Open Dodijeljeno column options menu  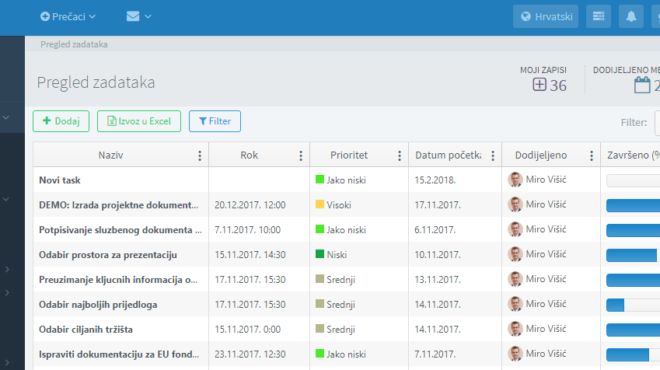coord(591,156)
